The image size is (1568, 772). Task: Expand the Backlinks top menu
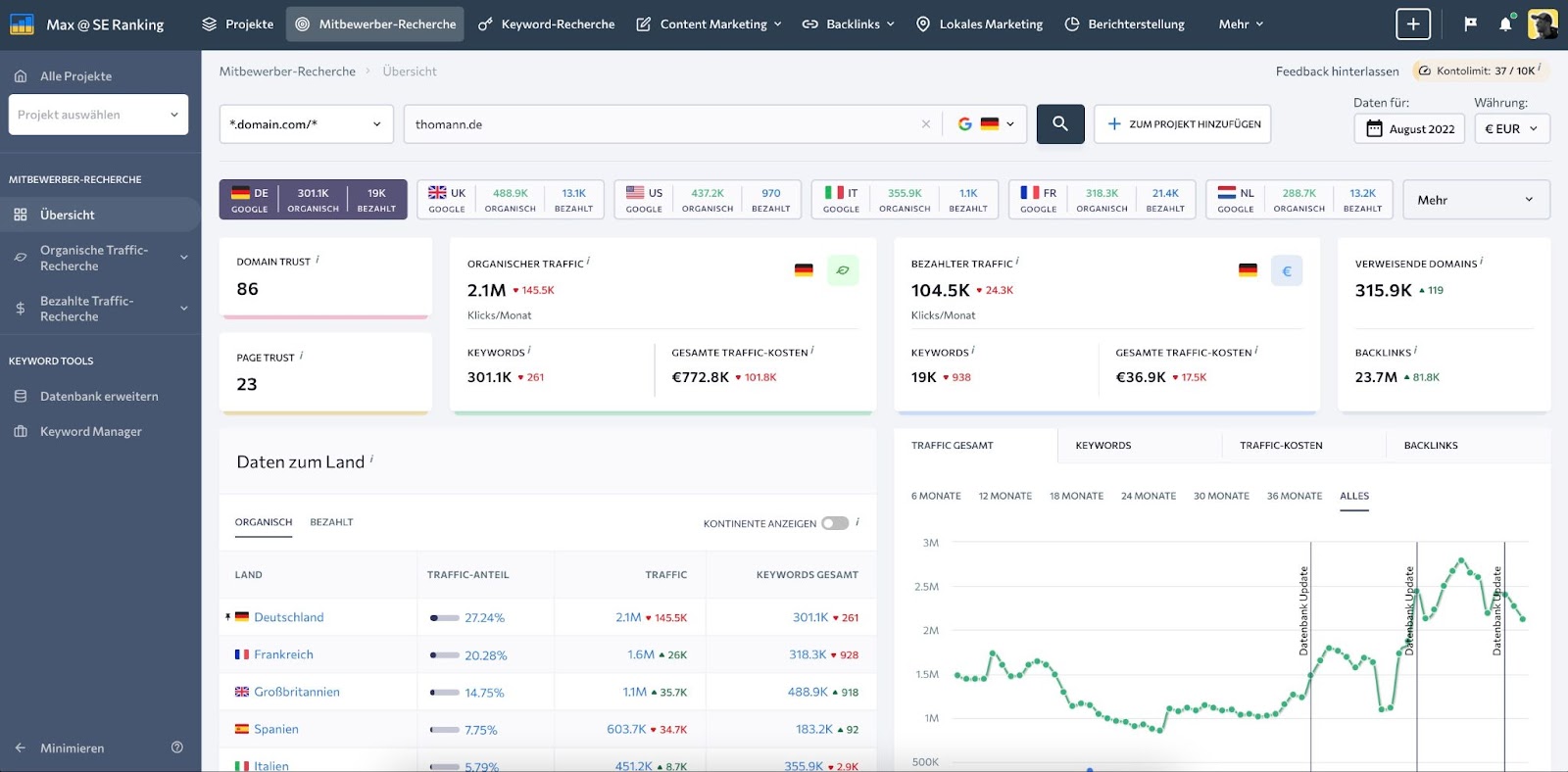coord(849,24)
